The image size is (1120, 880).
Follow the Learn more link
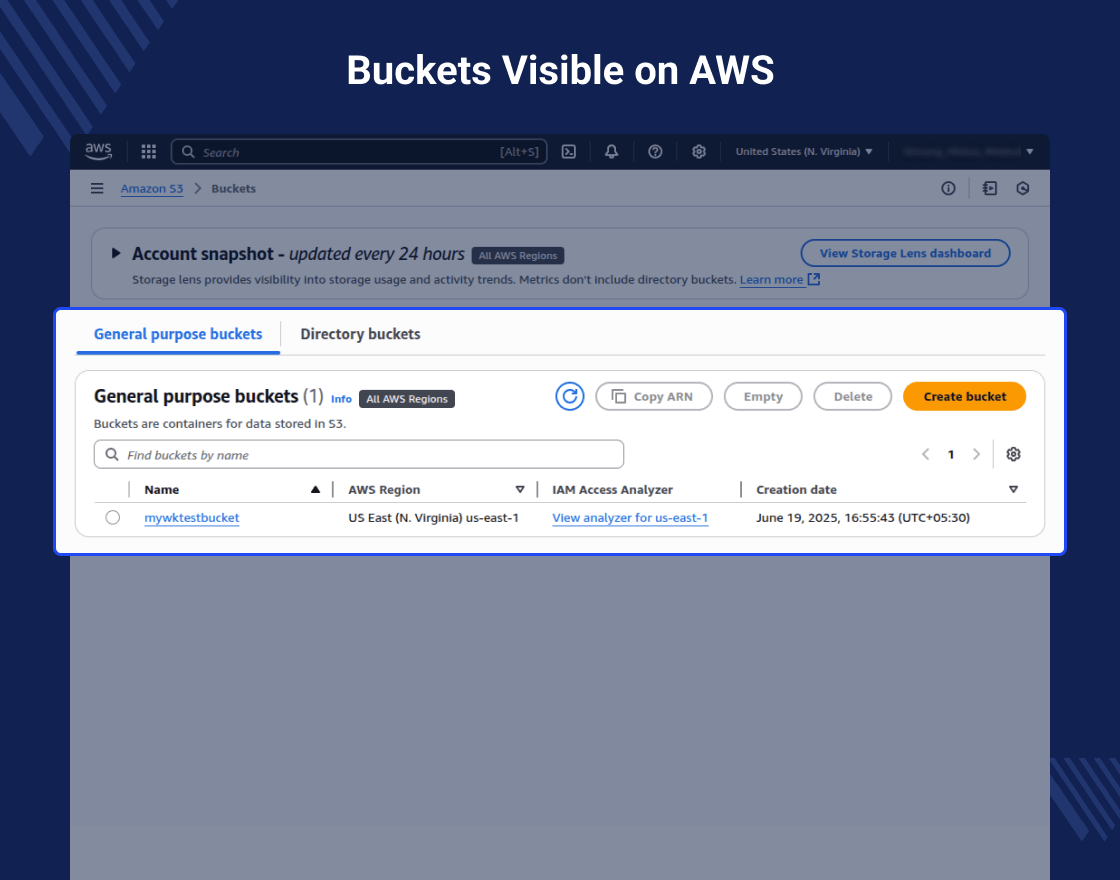click(771, 279)
